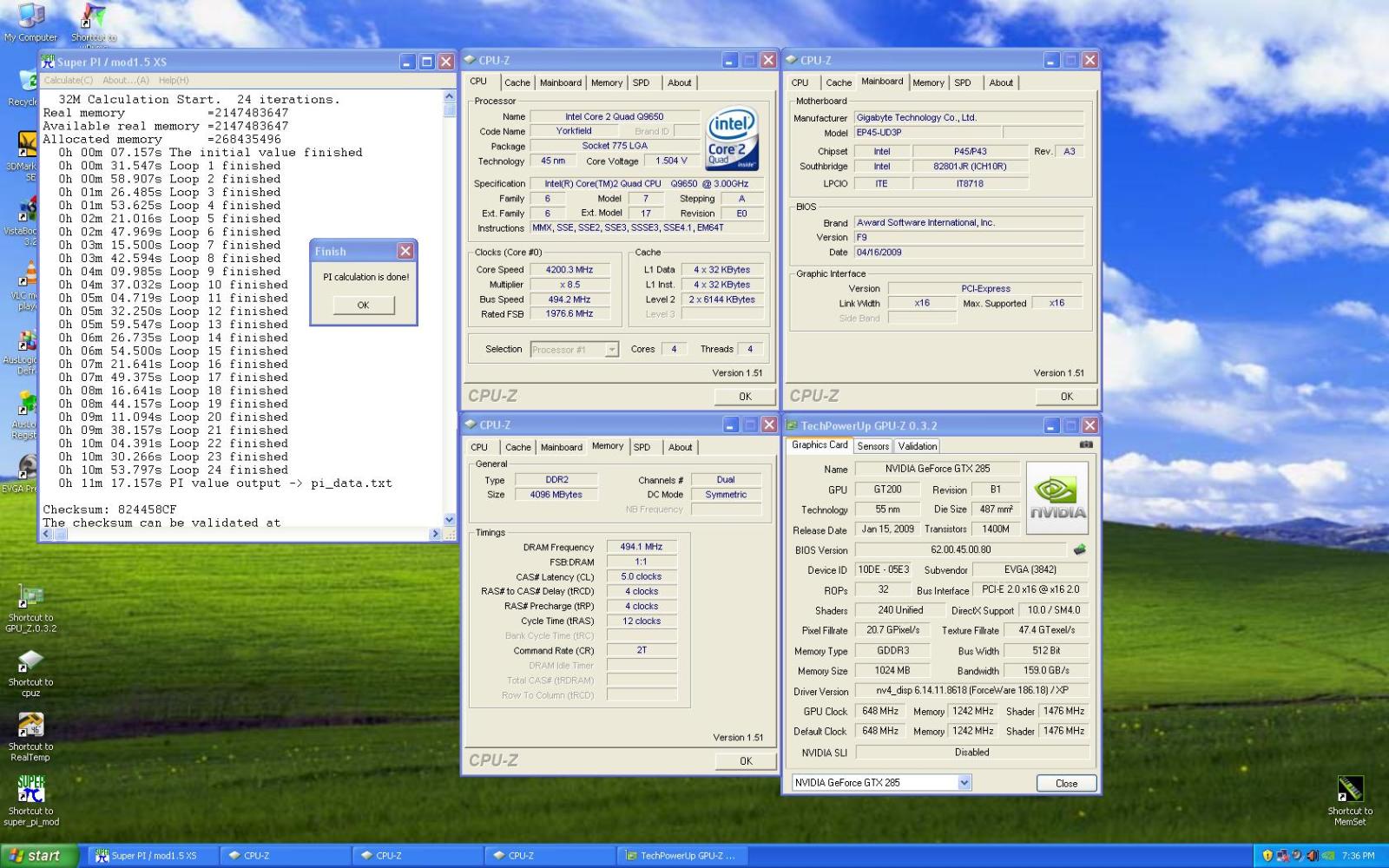
Task: Open AusLogics Registry desktop shortcut
Action: pyautogui.click(x=26, y=417)
